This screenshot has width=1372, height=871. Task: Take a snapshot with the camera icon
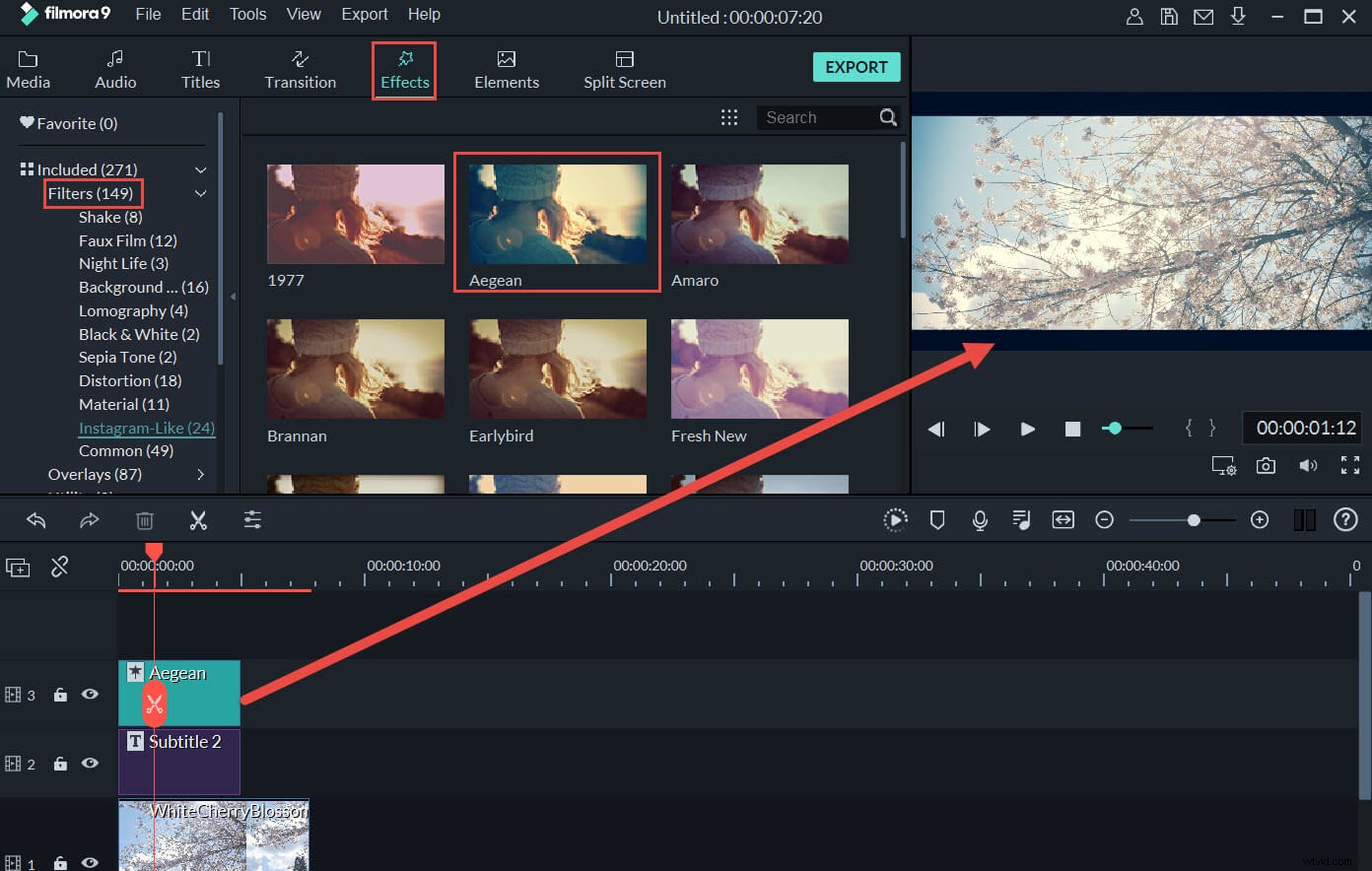[x=1266, y=466]
